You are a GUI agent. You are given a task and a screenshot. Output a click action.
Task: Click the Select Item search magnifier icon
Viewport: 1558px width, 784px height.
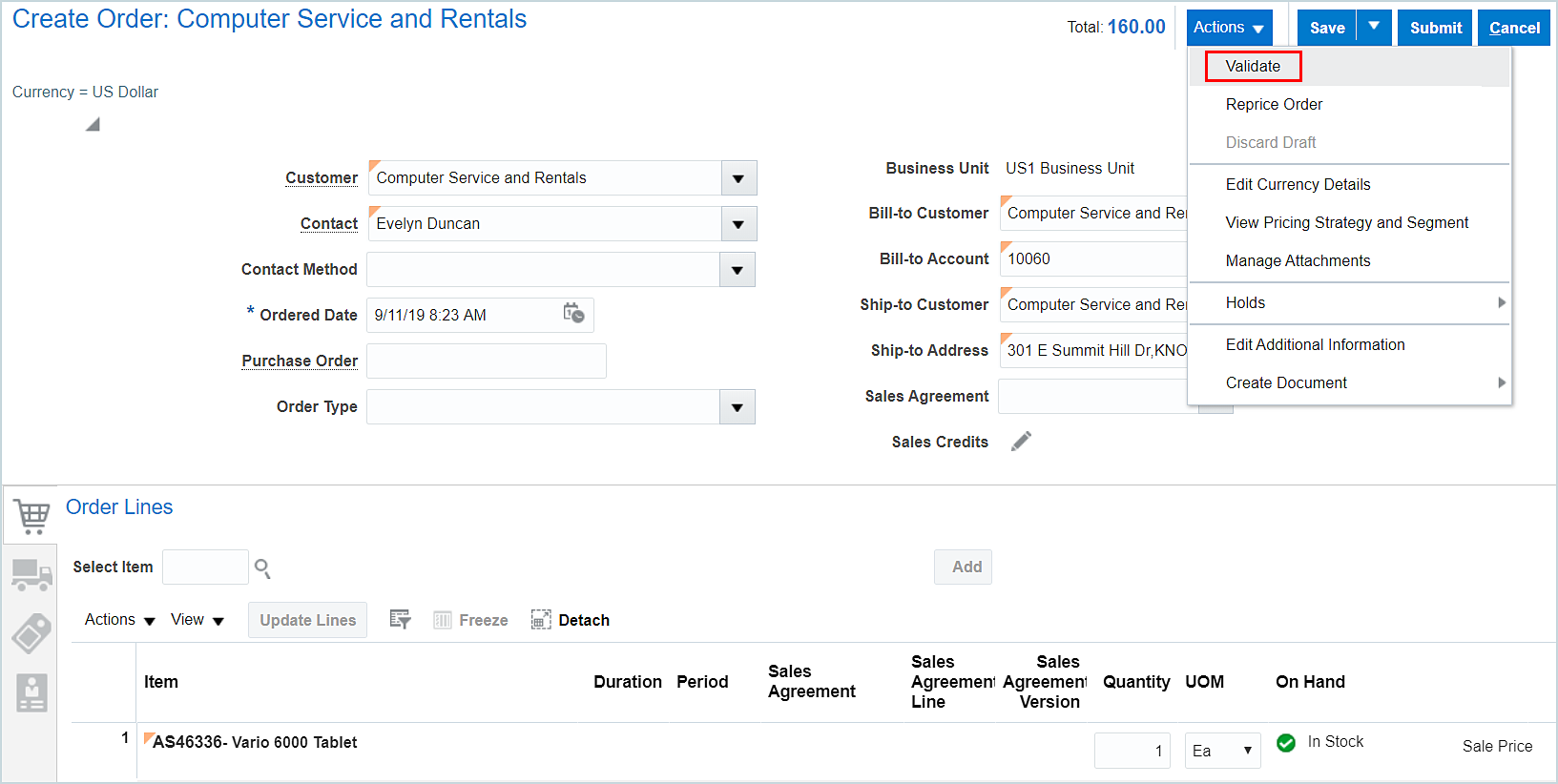[262, 568]
